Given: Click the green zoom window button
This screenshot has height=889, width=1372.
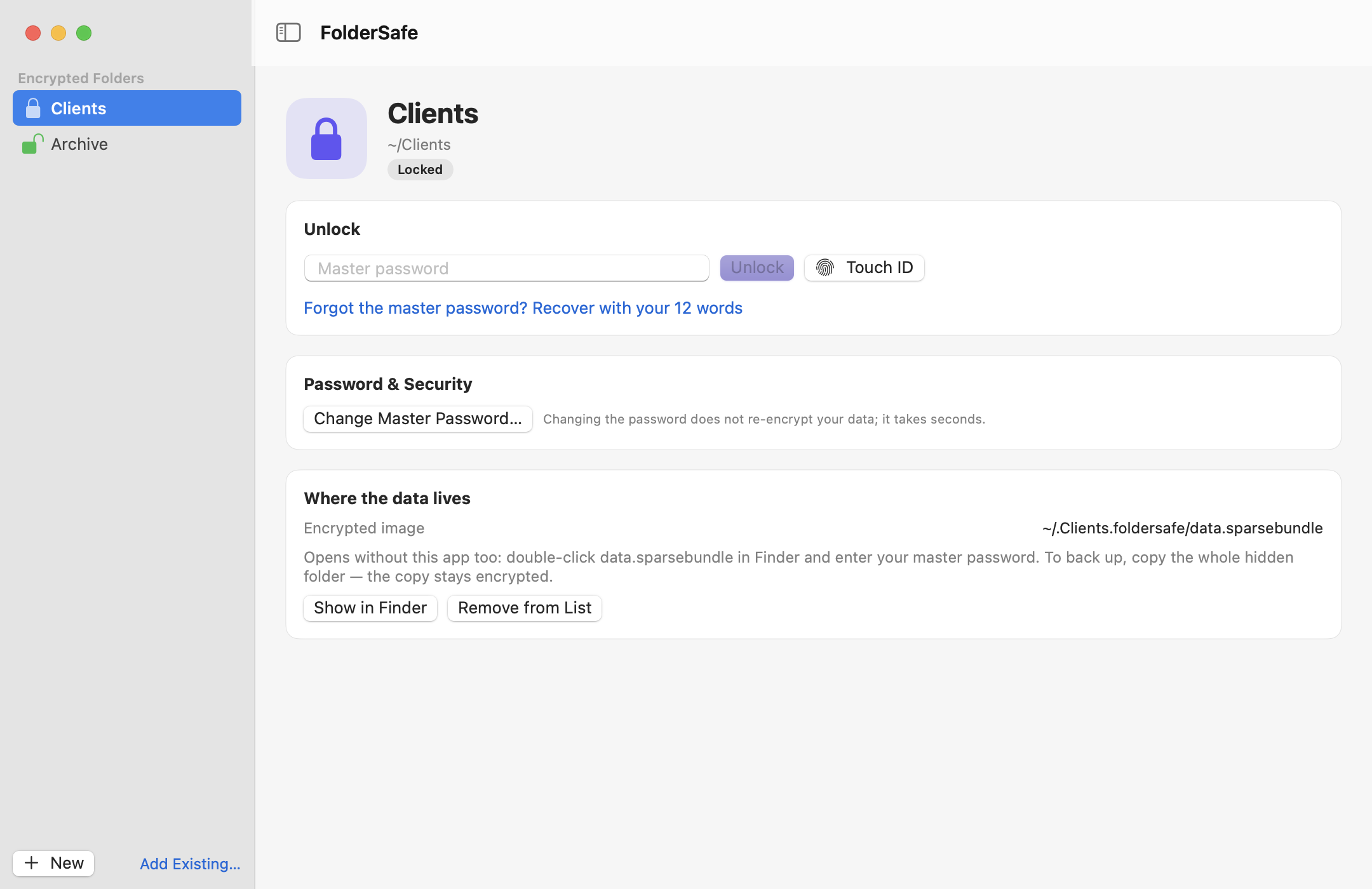Looking at the screenshot, I should [x=84, y=33].
